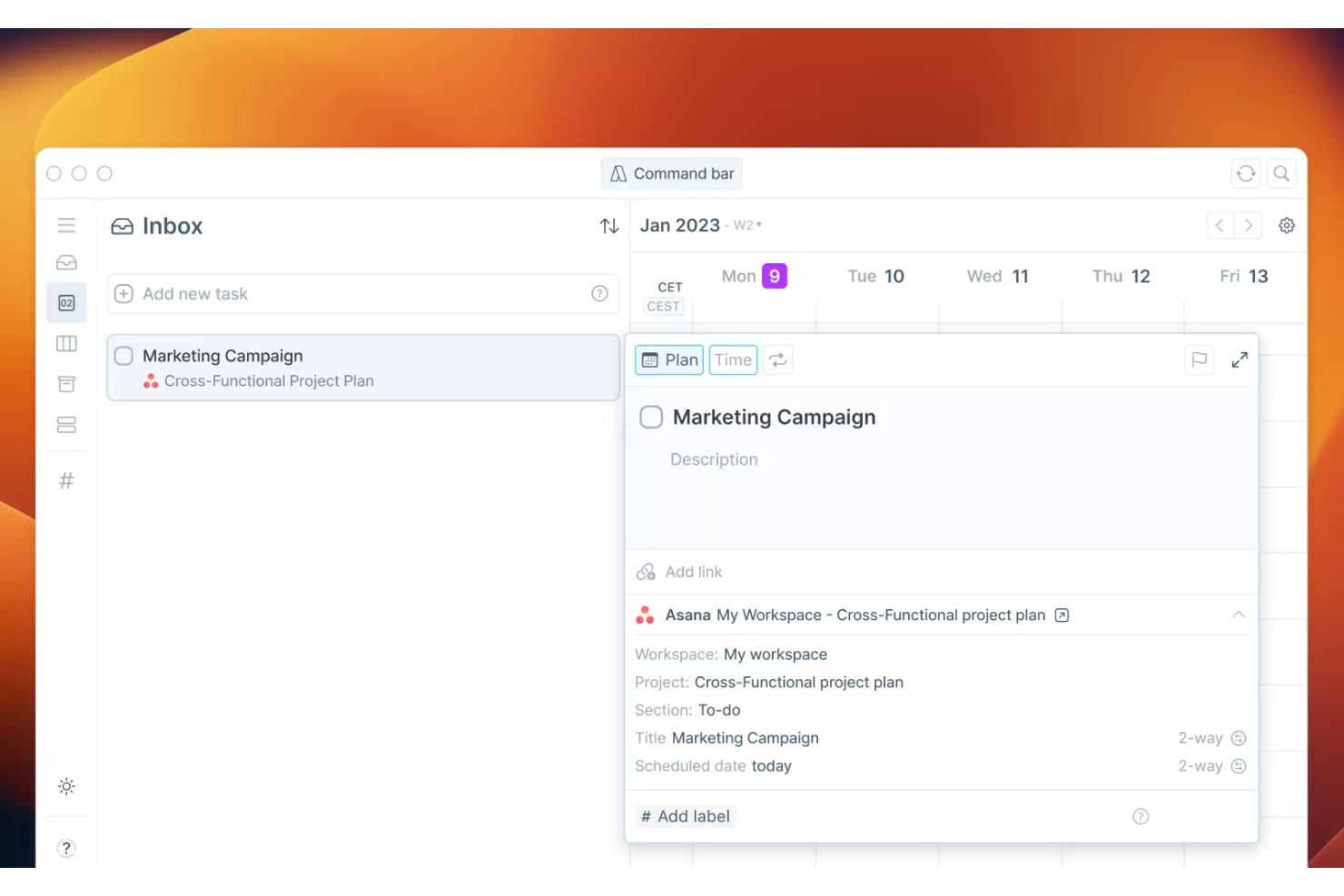Select Wed 11 day header
This screenshot has height=896, width=1344.
(x=997, y=276)
